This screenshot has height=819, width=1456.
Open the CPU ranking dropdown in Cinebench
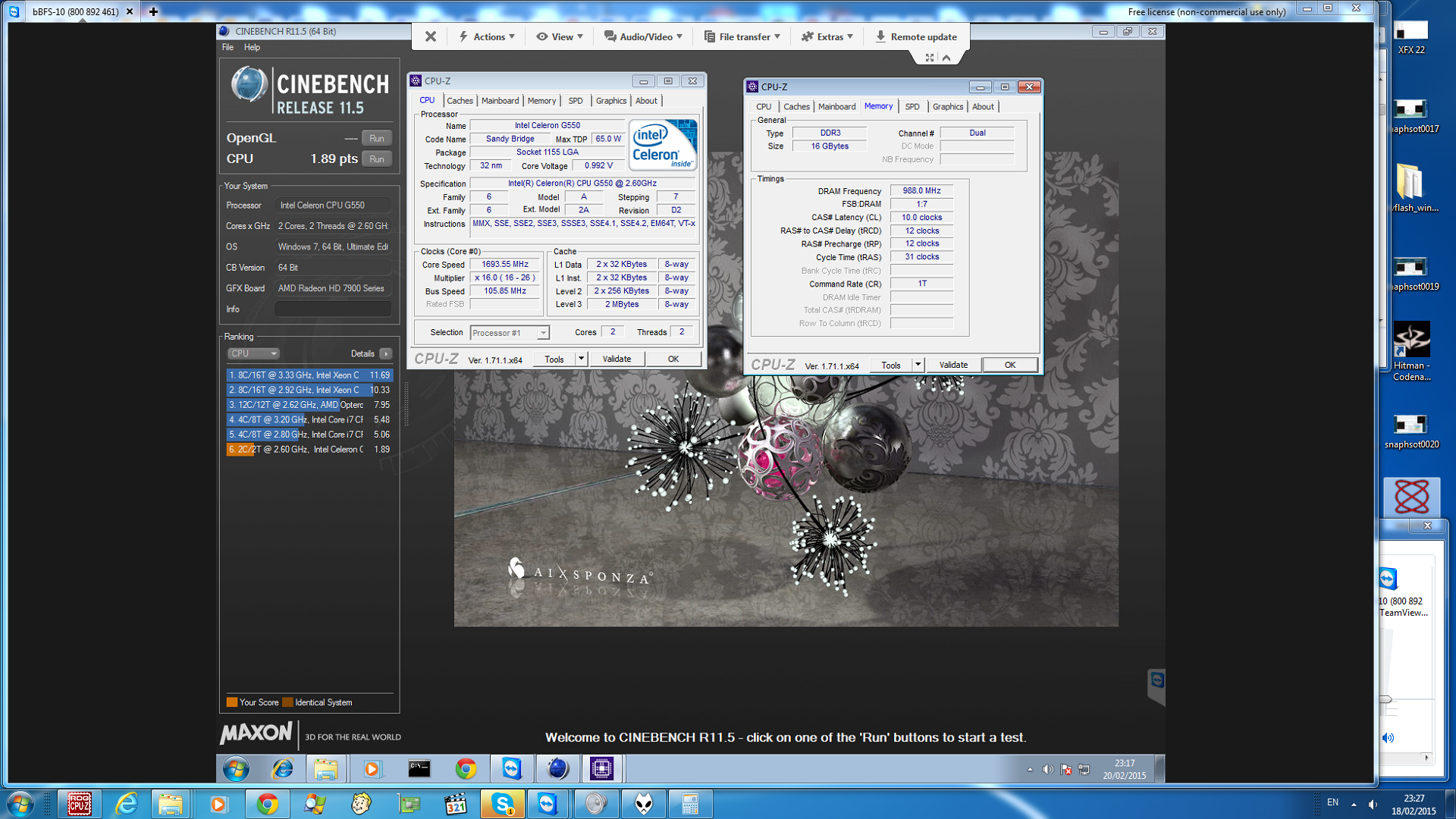pos(253,353)
